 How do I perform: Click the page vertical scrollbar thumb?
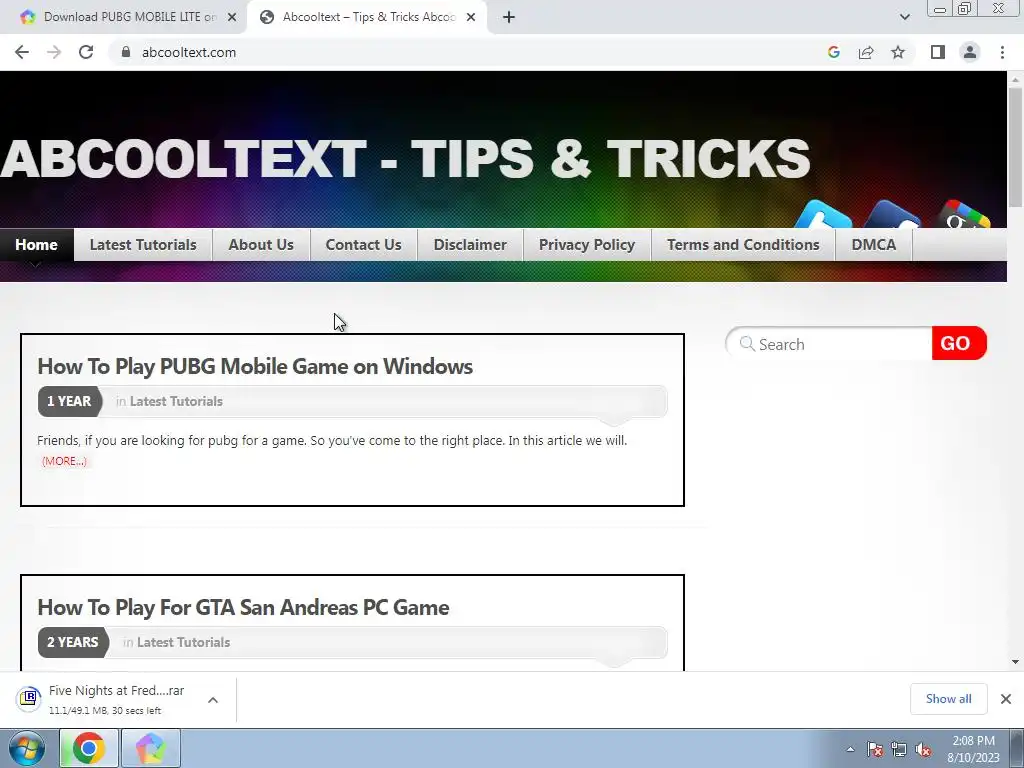pyautogui.click(x=1015, y=147)
